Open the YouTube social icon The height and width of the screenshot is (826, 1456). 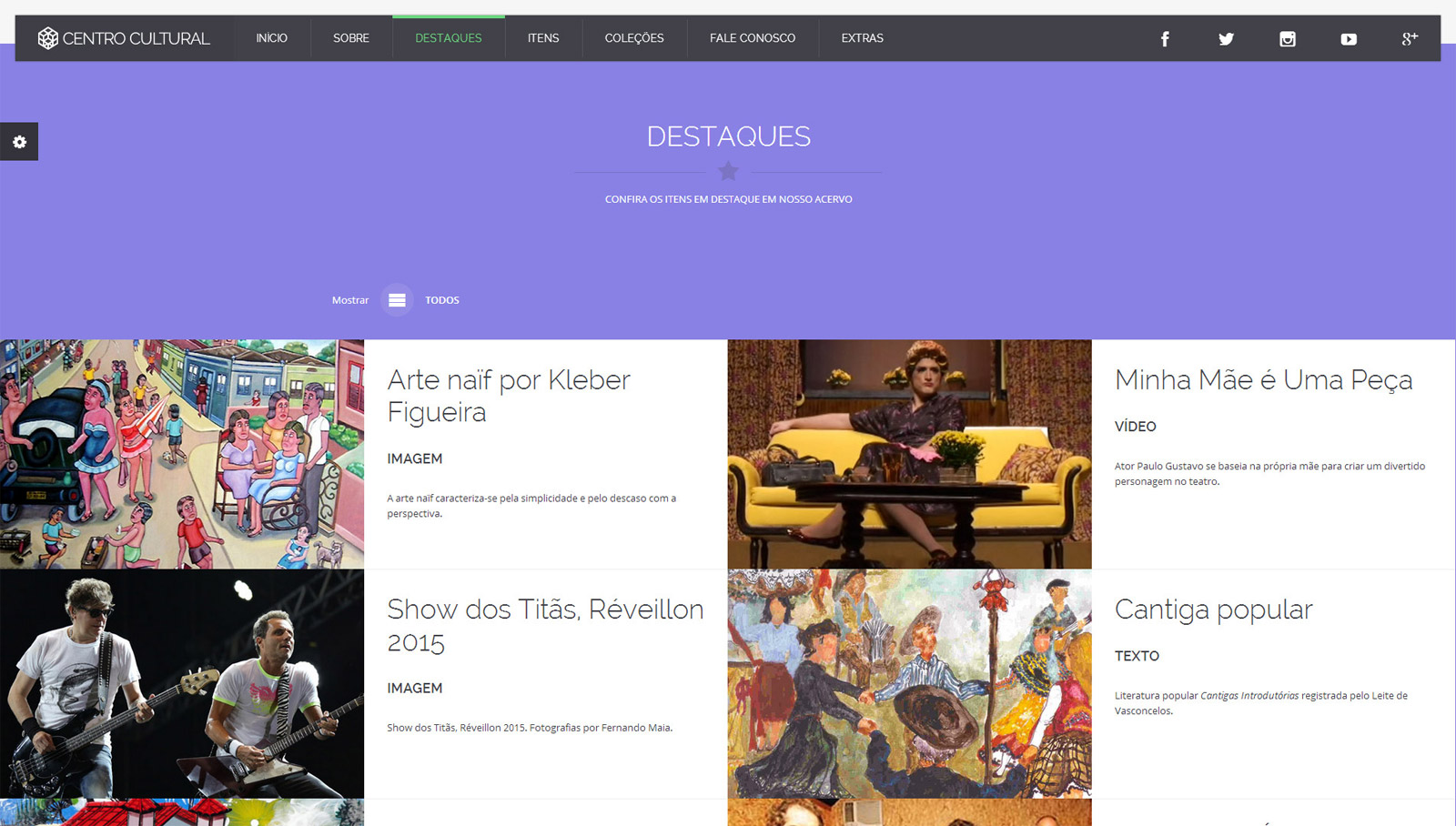point(1349,39)
